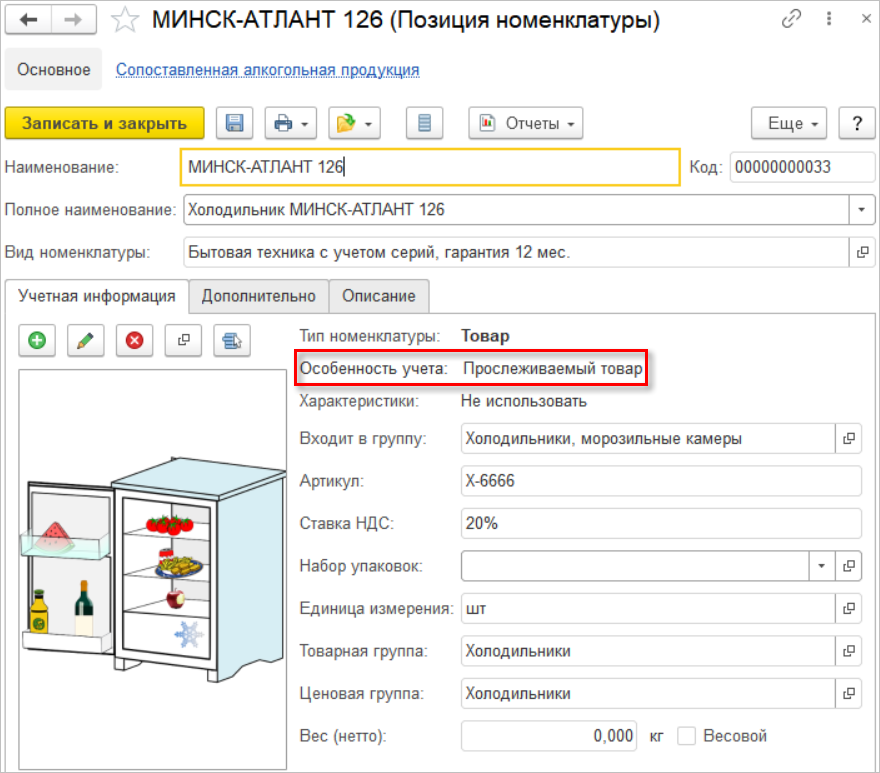Image resolution: width=880 pixels, height=773 pixels.
Task: Open the list icon in toolbar
Action: pos(424,123)
